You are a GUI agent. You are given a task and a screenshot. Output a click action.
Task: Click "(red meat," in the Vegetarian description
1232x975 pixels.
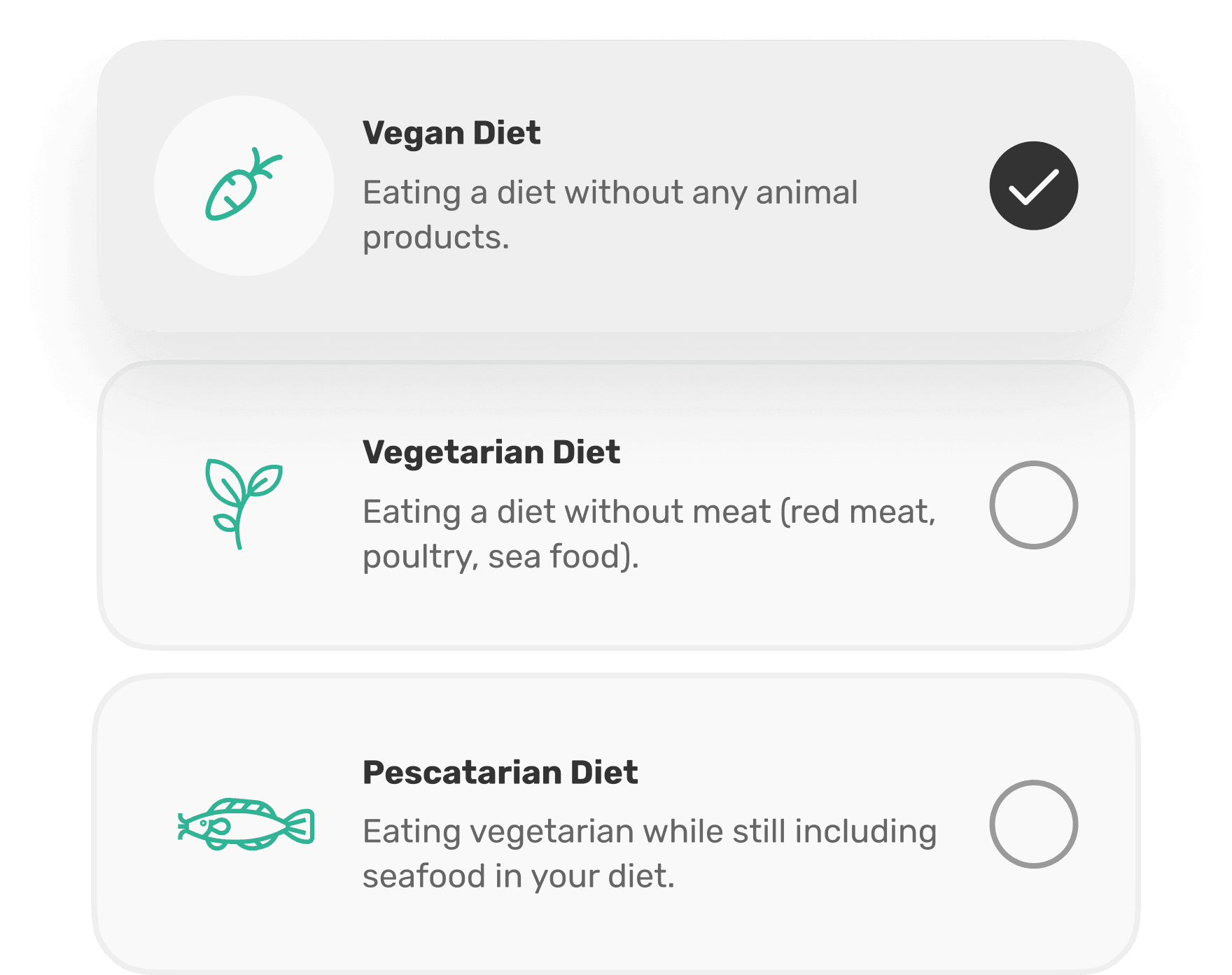click(x=857, y=512)
